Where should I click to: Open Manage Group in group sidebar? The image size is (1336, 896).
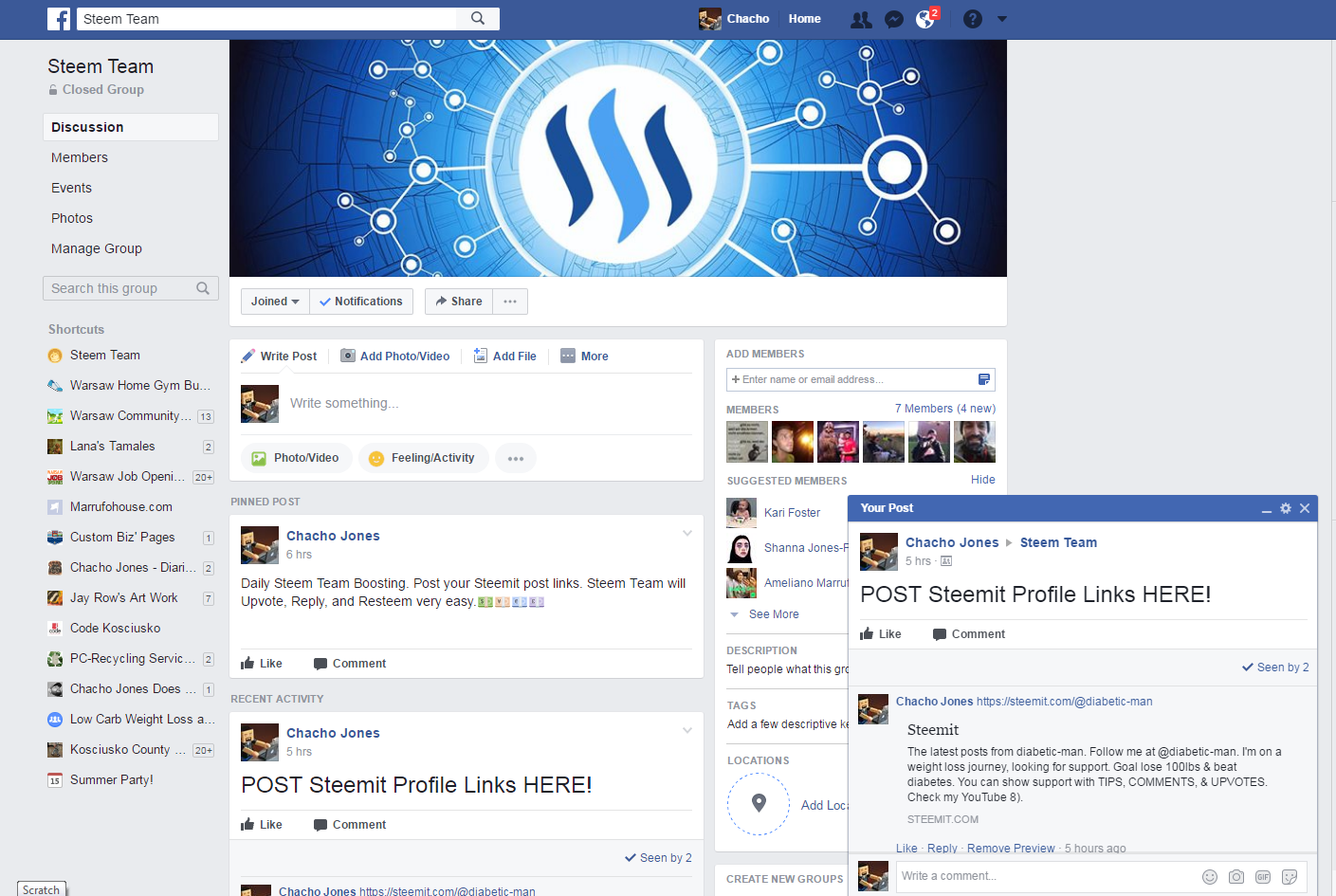[97, 248]
